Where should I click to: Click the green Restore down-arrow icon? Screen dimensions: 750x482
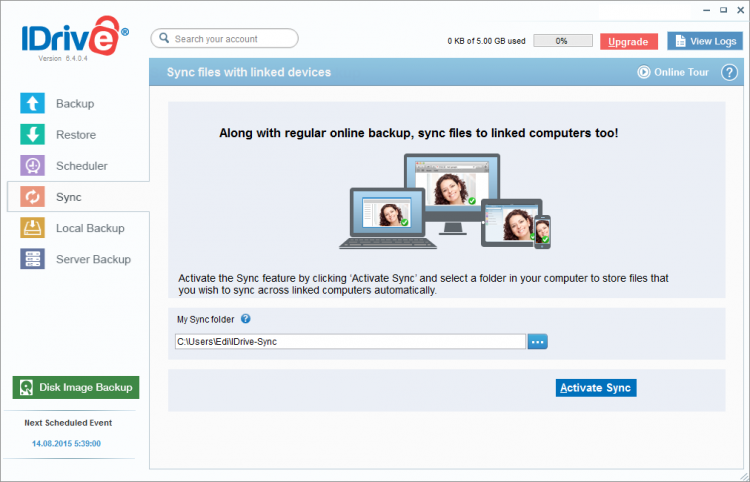[x=33, y=134]
